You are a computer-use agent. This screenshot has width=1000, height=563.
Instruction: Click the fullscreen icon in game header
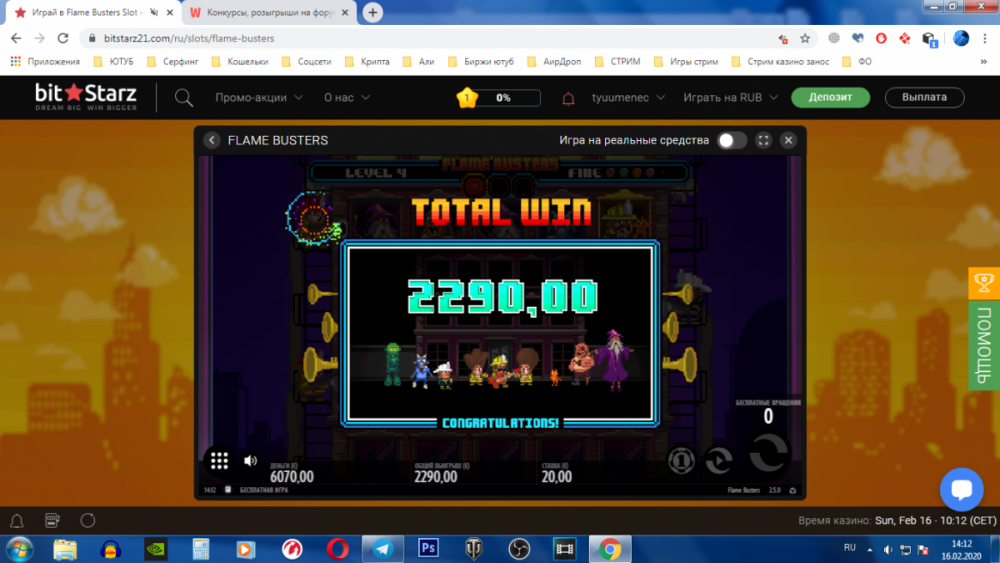click(x=763, y=140)
